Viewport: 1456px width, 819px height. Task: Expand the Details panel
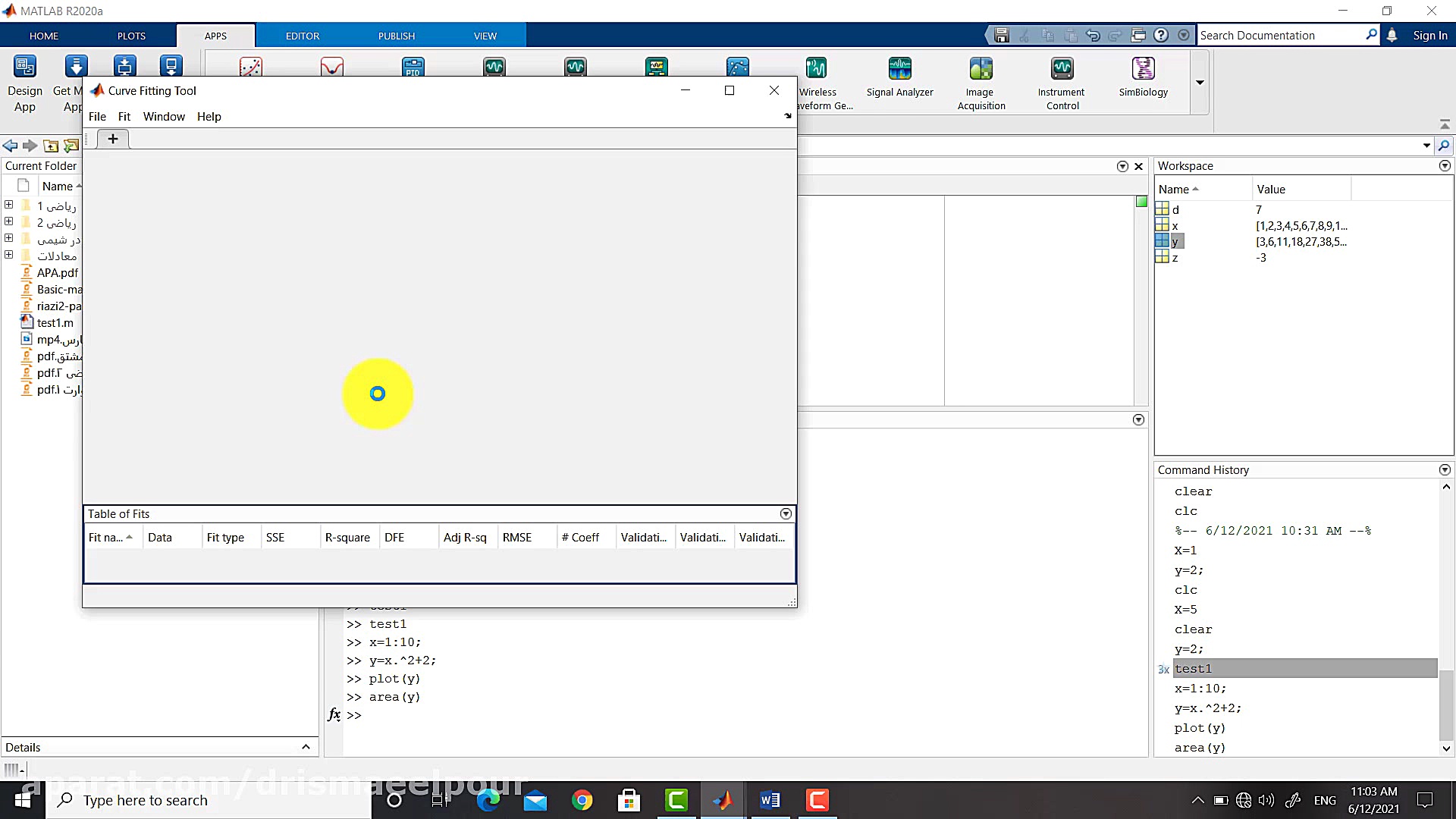click(x=306, y=747)
